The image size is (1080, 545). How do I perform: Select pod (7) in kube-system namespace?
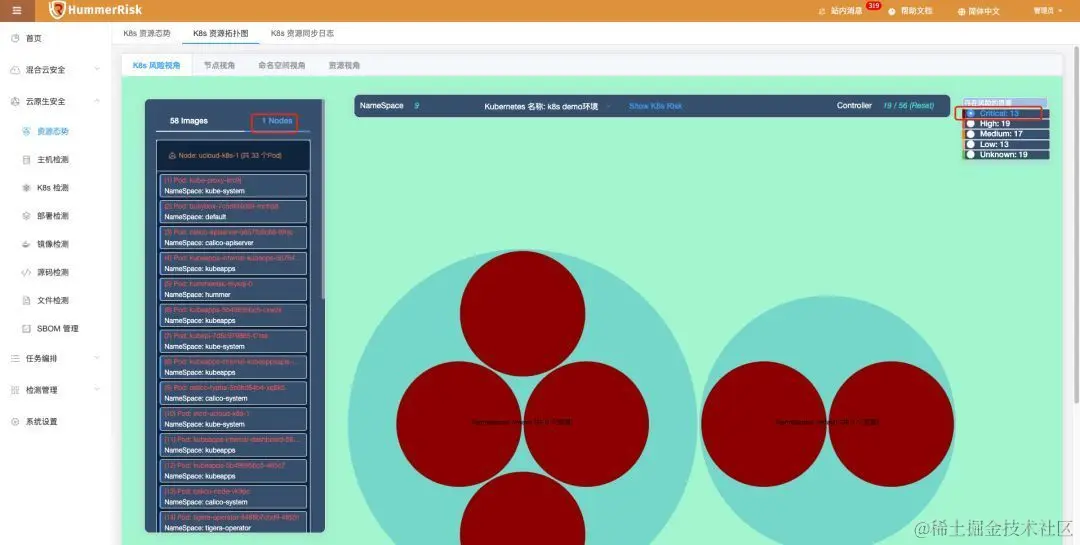coord(233,341)
